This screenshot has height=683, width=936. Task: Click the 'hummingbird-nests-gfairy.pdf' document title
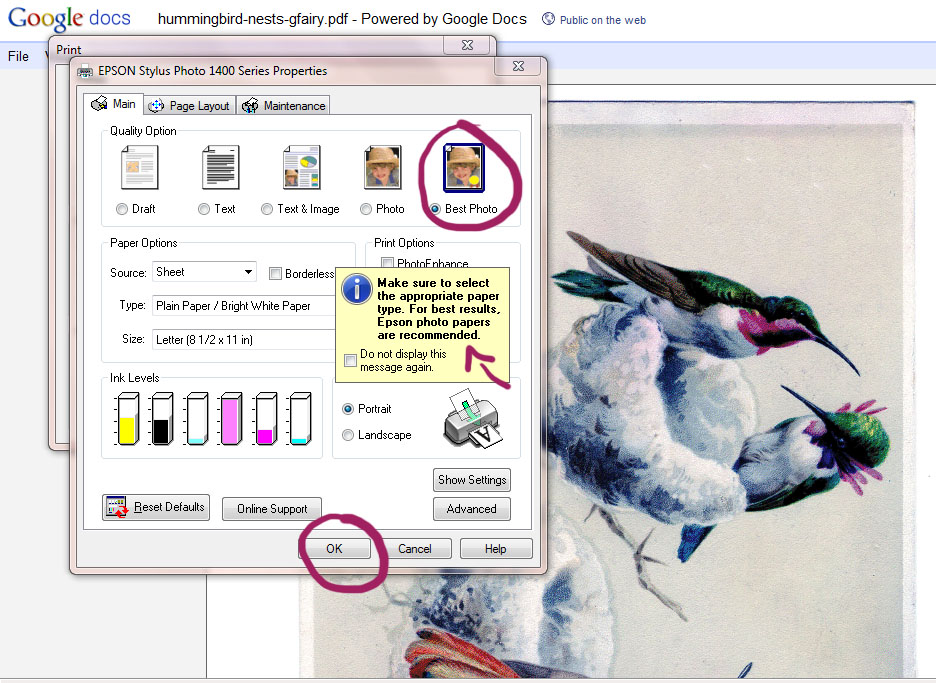click(x=253, y=19)
